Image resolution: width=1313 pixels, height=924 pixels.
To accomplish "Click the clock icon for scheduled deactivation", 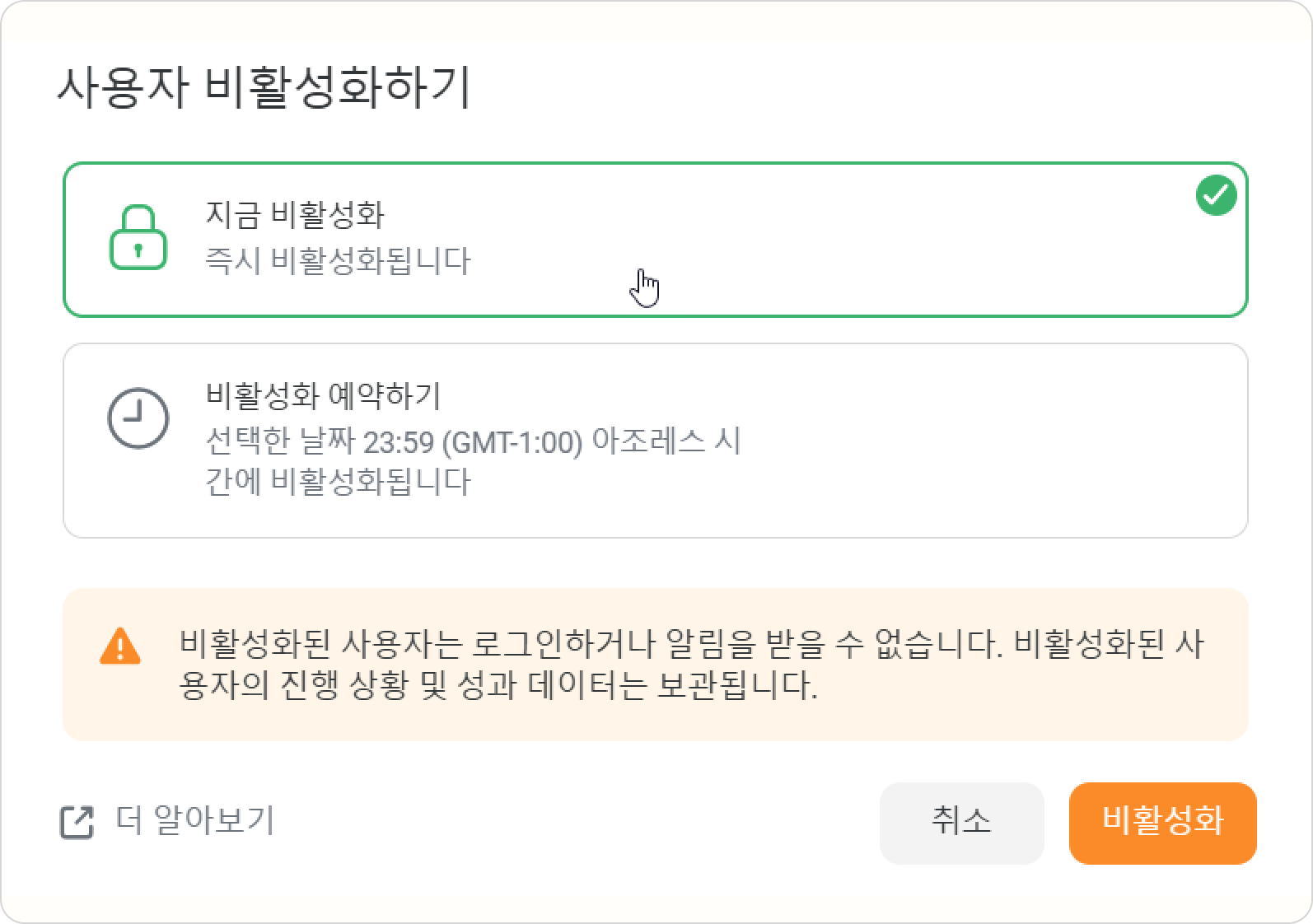I will (x=138, y=418).
